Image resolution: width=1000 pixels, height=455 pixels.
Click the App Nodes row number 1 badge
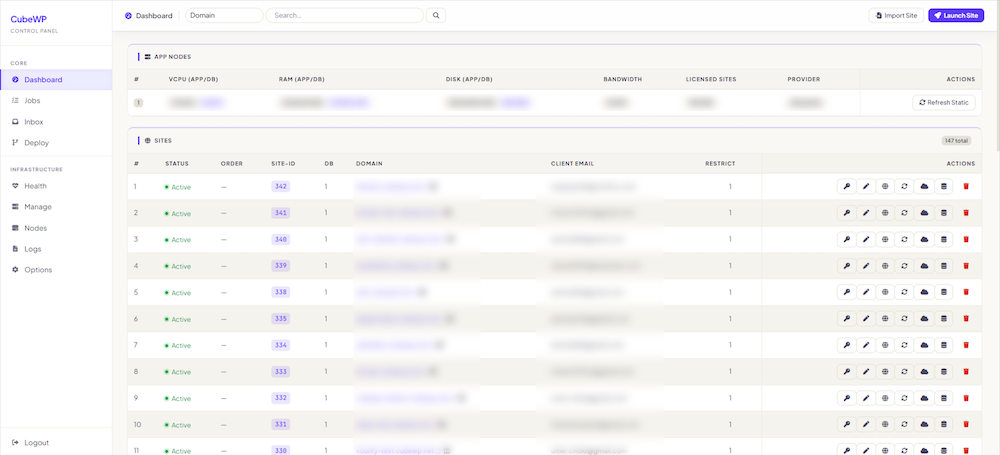coord(138,102)
